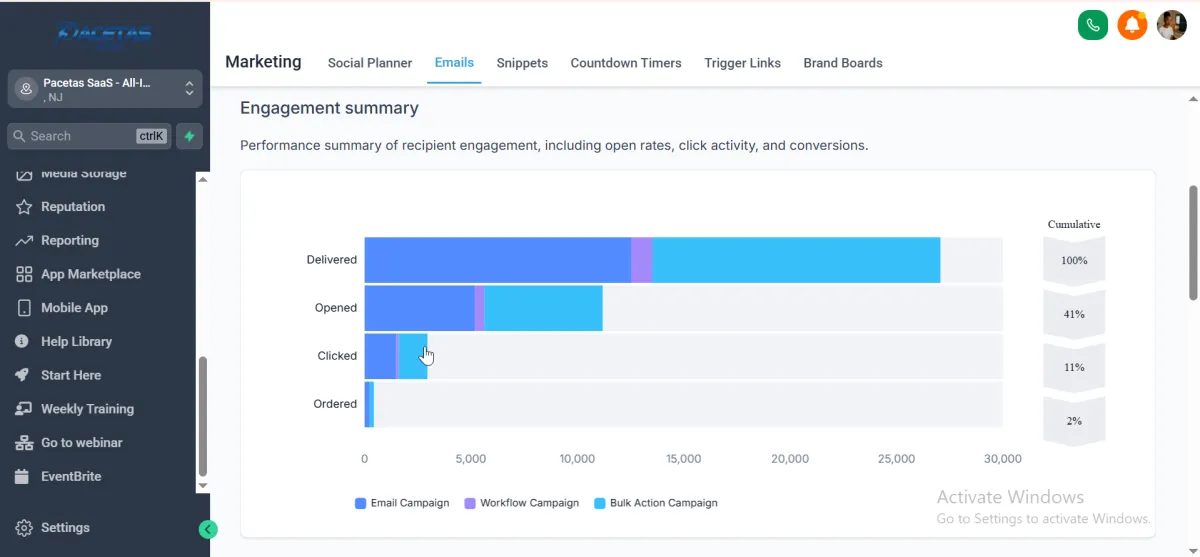This screenshot has height=557, width=1200.
Task: Toggle Bulk Action Campaign legend entry
Action: pyautogui.click(x=656, y=503)
